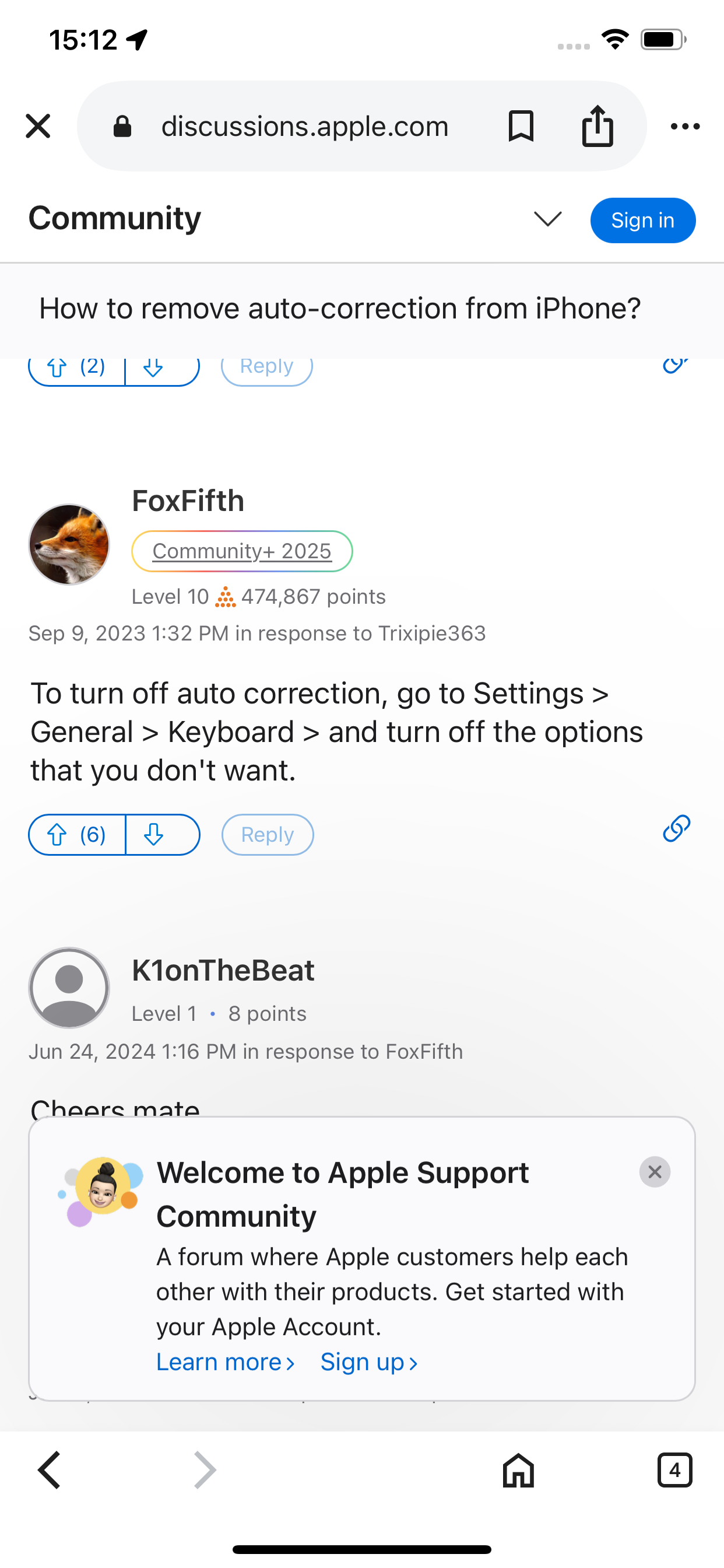Open the K1onTheBeat username profile
The height and width of the screenshot is (1568, 724).
click(x=223, y=970)
